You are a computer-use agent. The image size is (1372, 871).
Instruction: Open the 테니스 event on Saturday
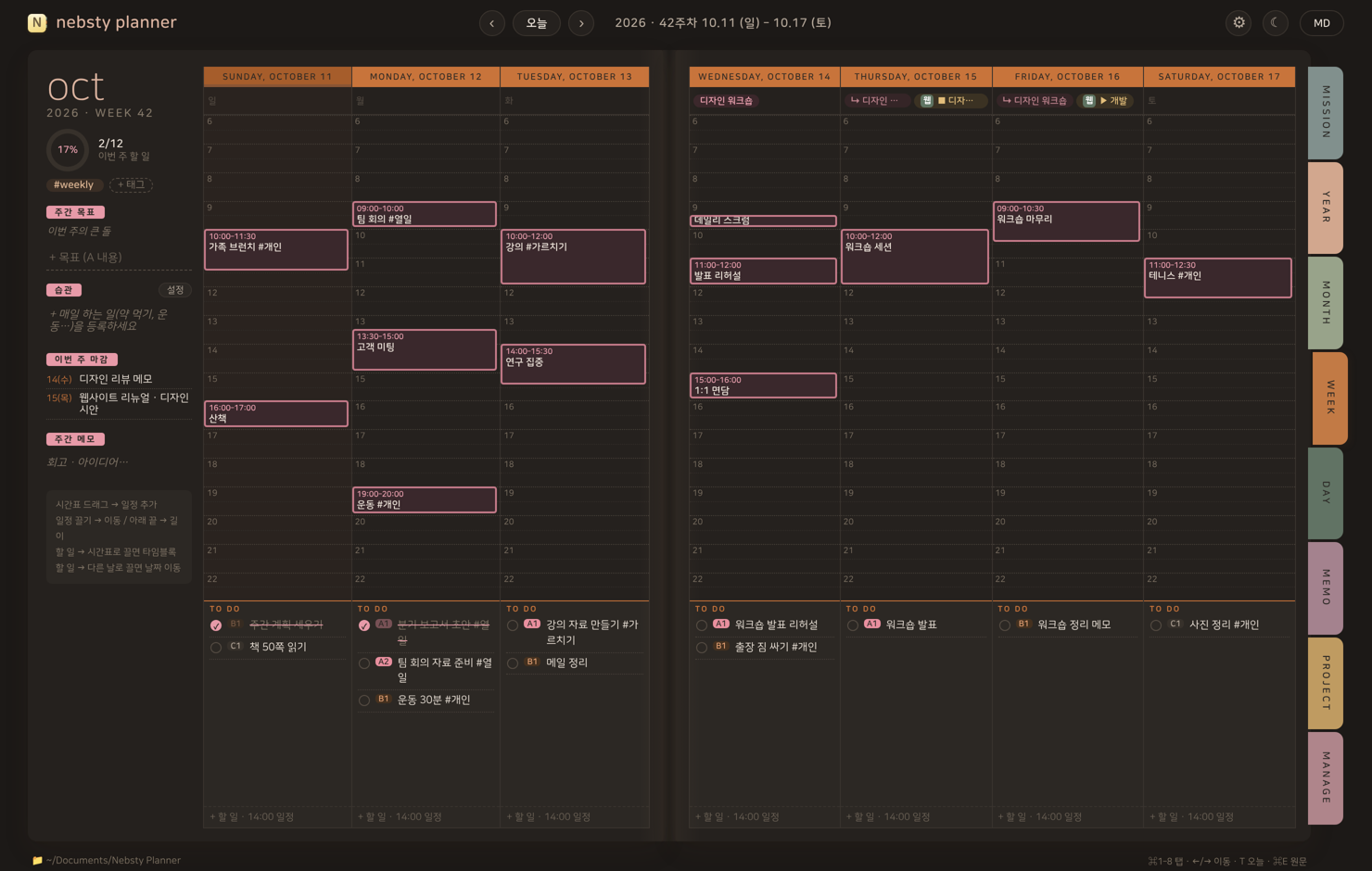(1218, 278)
